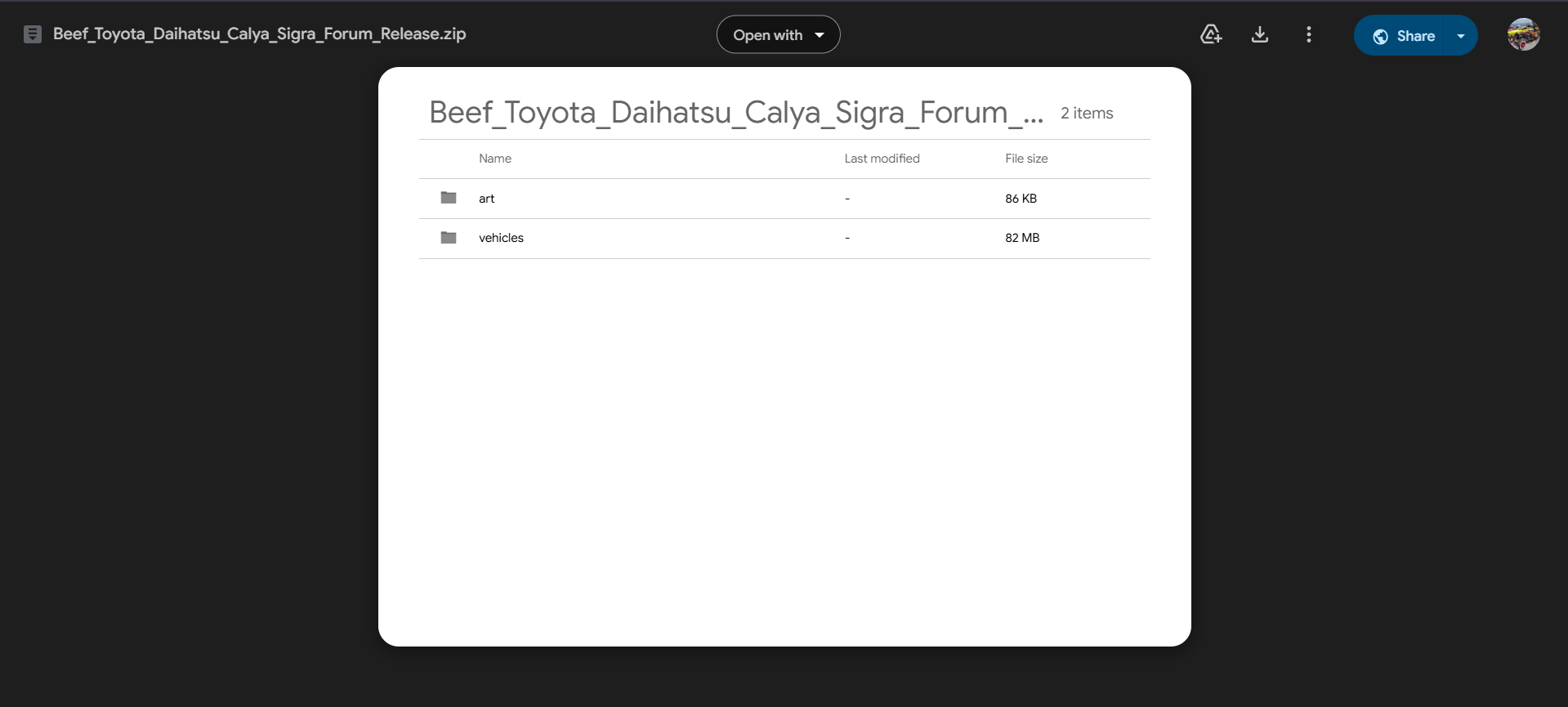Click the archive title heading in panel
The image size is (1568, 707).
tap(735, 113)
